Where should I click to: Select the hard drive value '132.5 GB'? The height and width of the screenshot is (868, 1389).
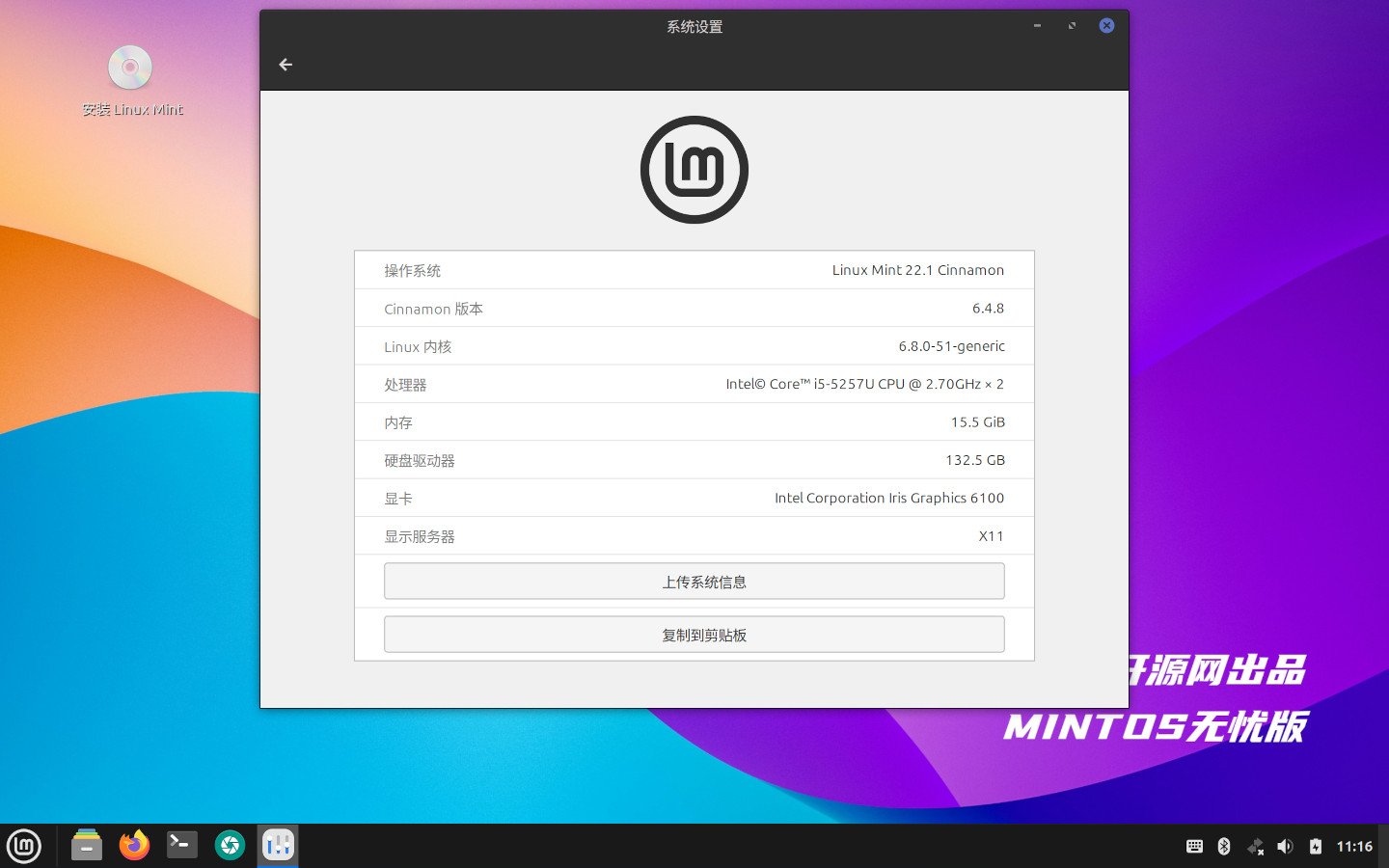tap(975, 460)
